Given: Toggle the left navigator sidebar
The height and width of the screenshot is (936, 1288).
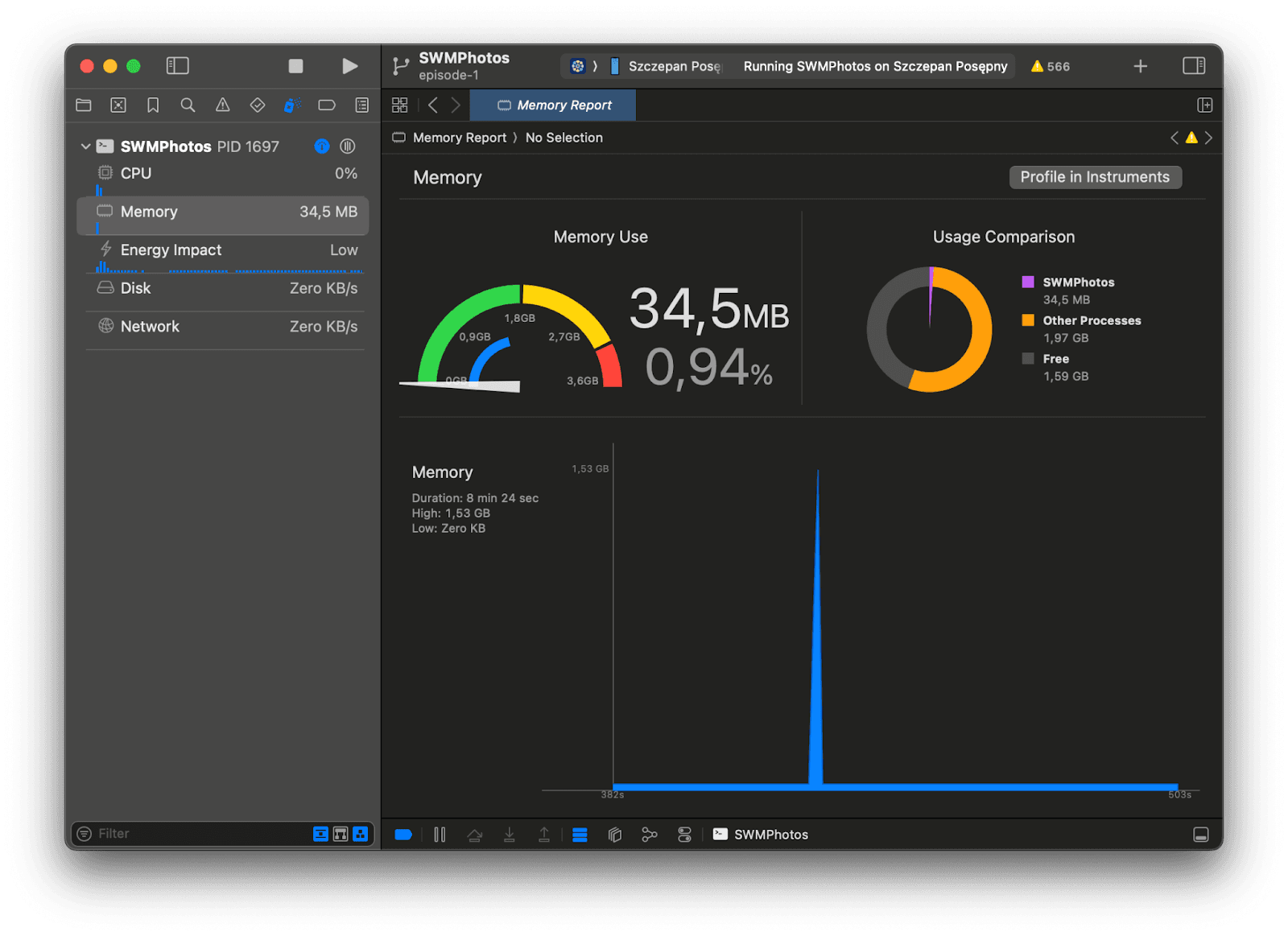Looking at the screenshot, I should [177, 66].
